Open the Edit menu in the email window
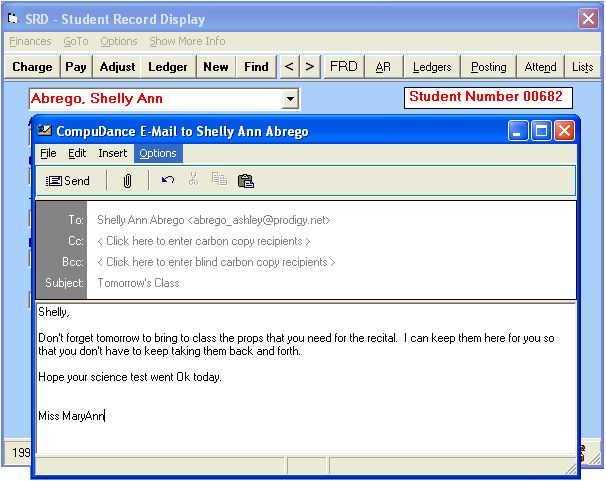Viewport: 606px width, 481px height. pyautogui.click(x=77, y=153)
